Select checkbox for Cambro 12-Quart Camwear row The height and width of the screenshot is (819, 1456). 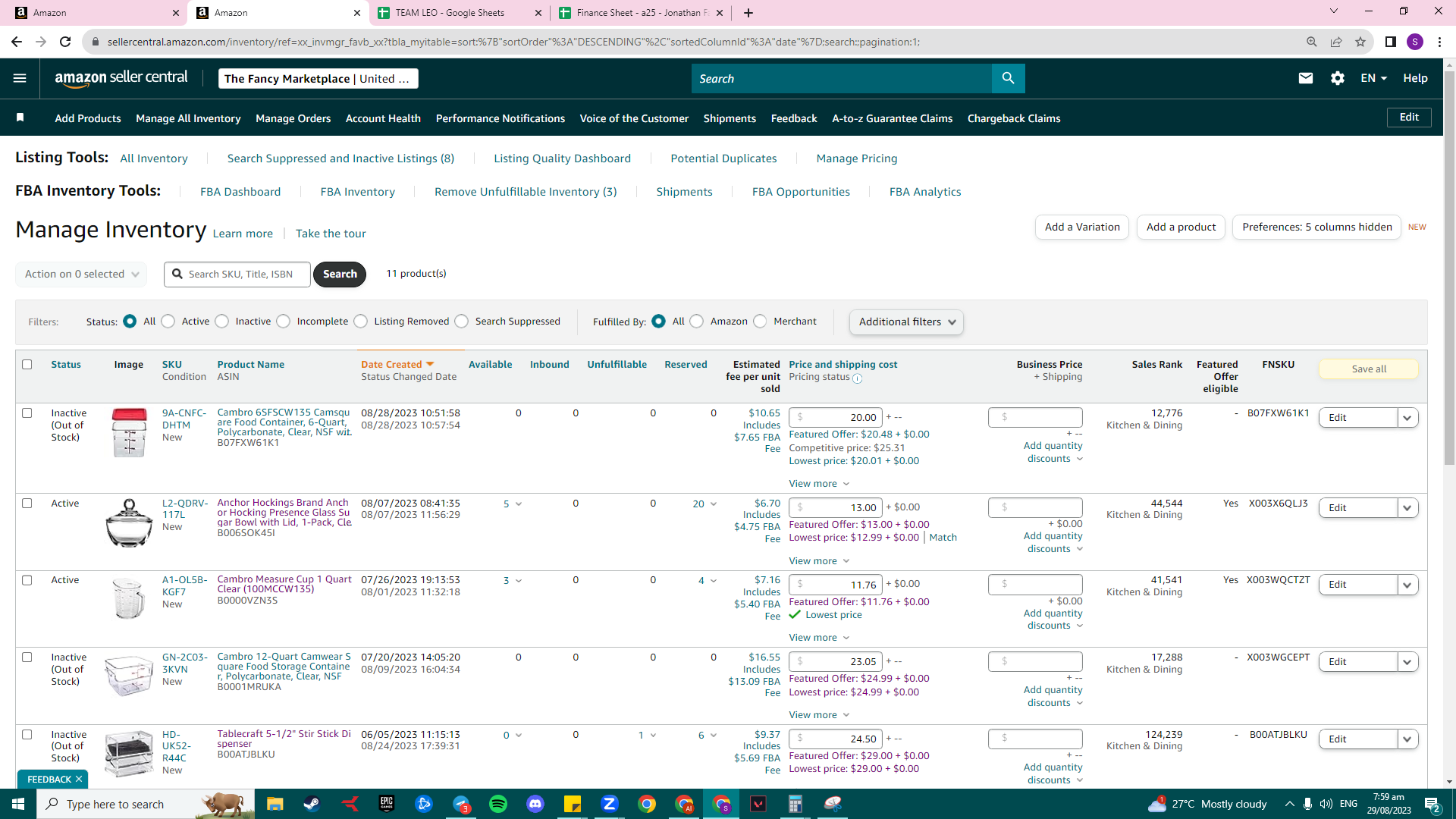click(27, 657)
